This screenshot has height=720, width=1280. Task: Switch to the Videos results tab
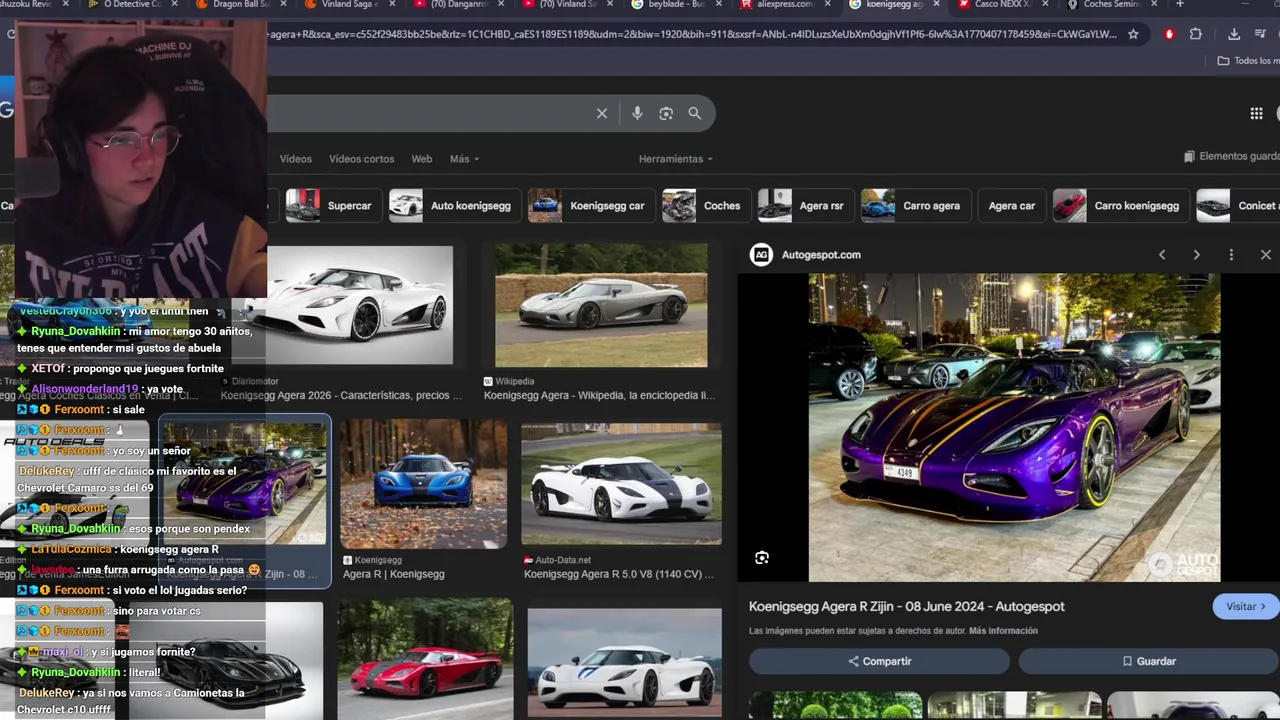(295, 159)
